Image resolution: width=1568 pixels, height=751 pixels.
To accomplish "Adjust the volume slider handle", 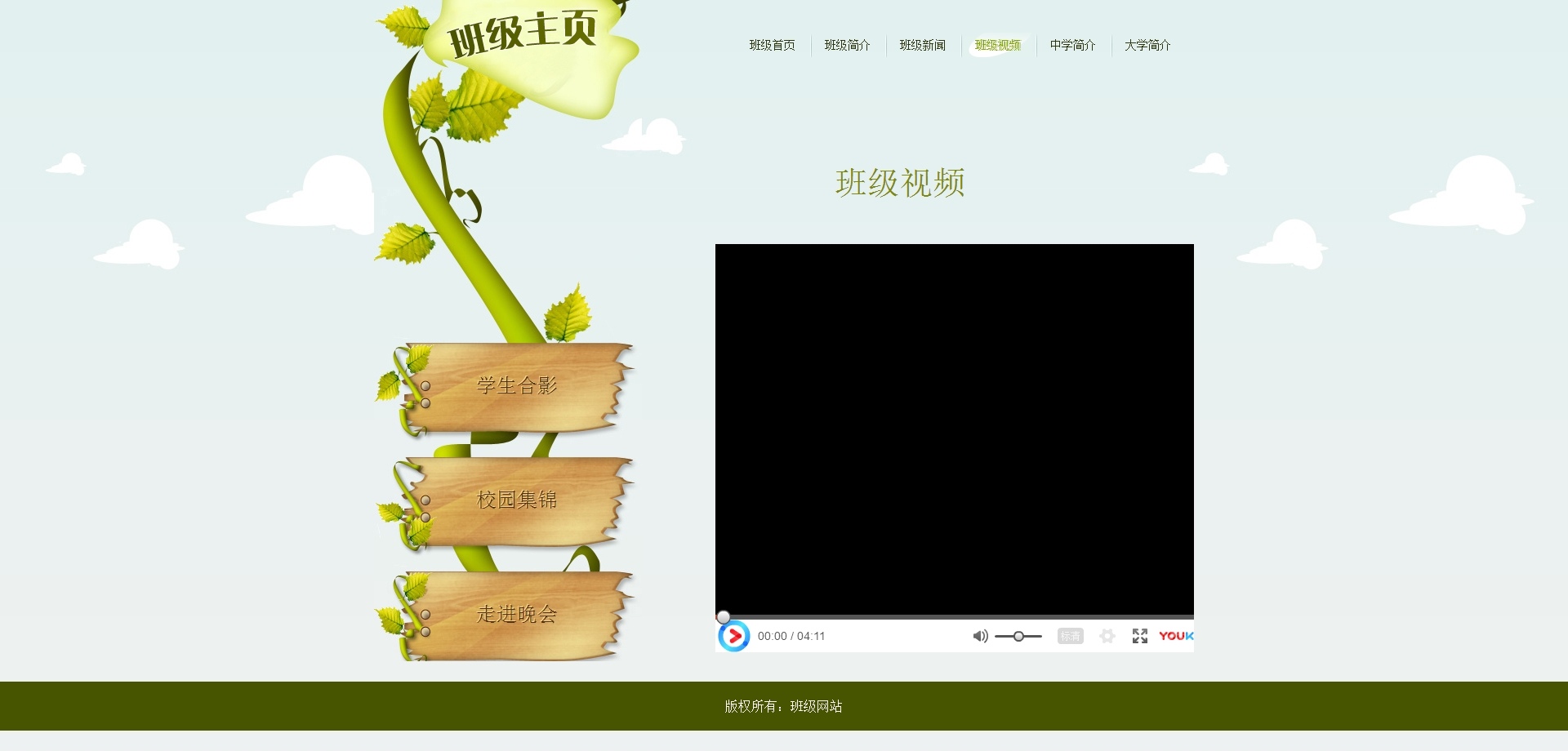I will coord(1018,636).
